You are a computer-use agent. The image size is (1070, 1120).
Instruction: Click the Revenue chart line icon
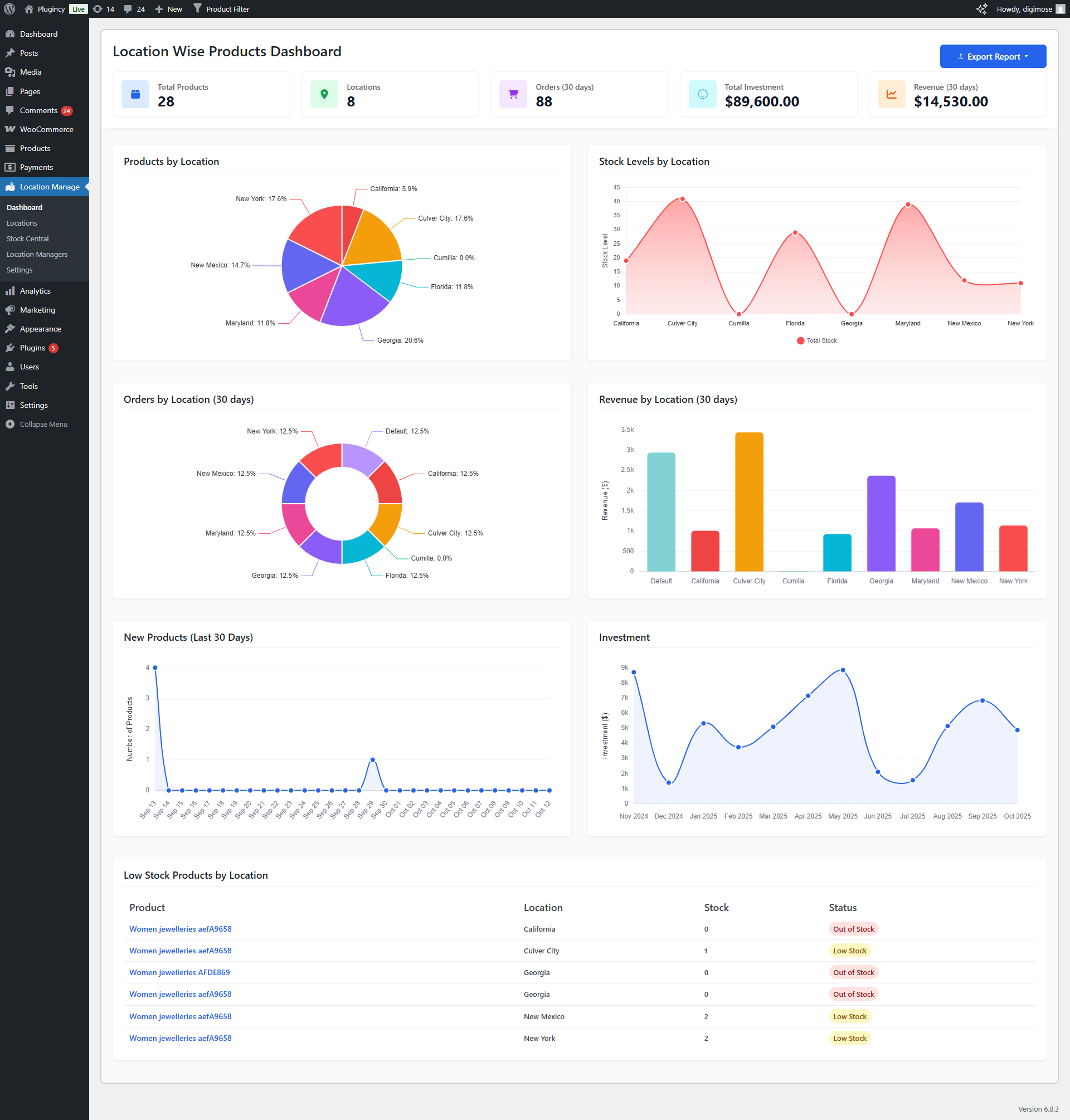[x=891, y=95]
